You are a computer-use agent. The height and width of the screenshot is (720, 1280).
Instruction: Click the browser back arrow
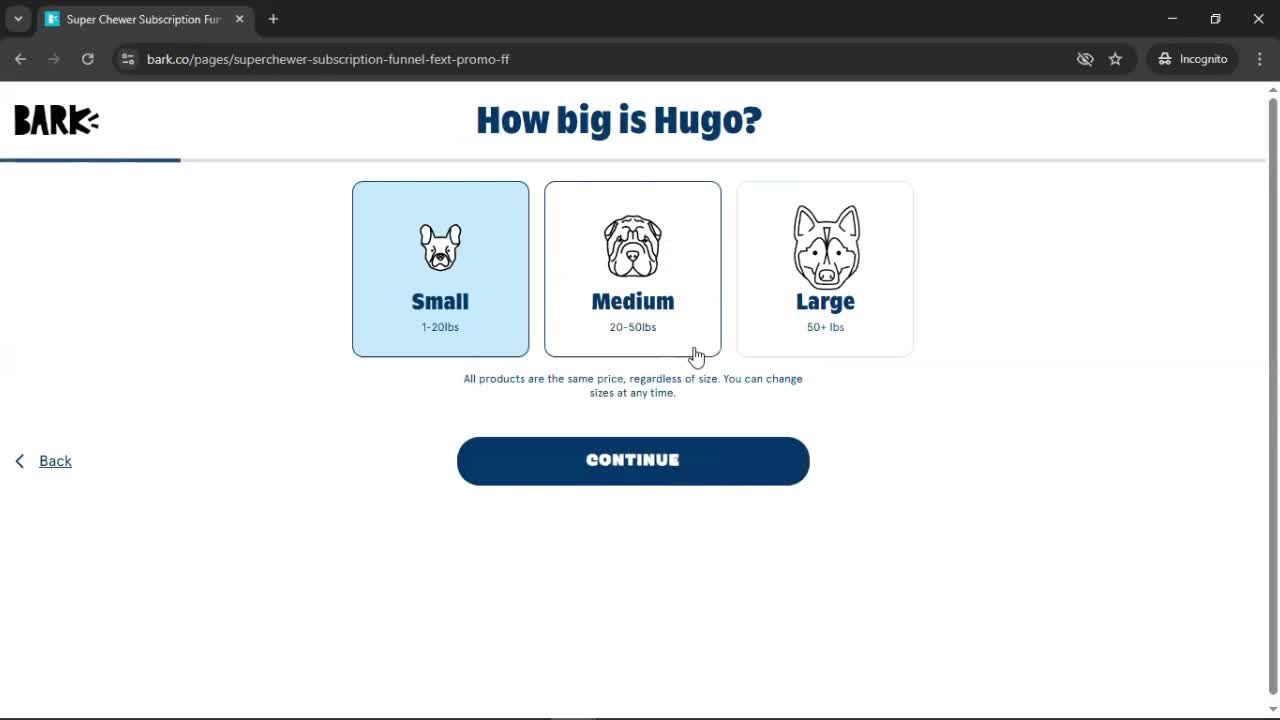tap(20, 59)
